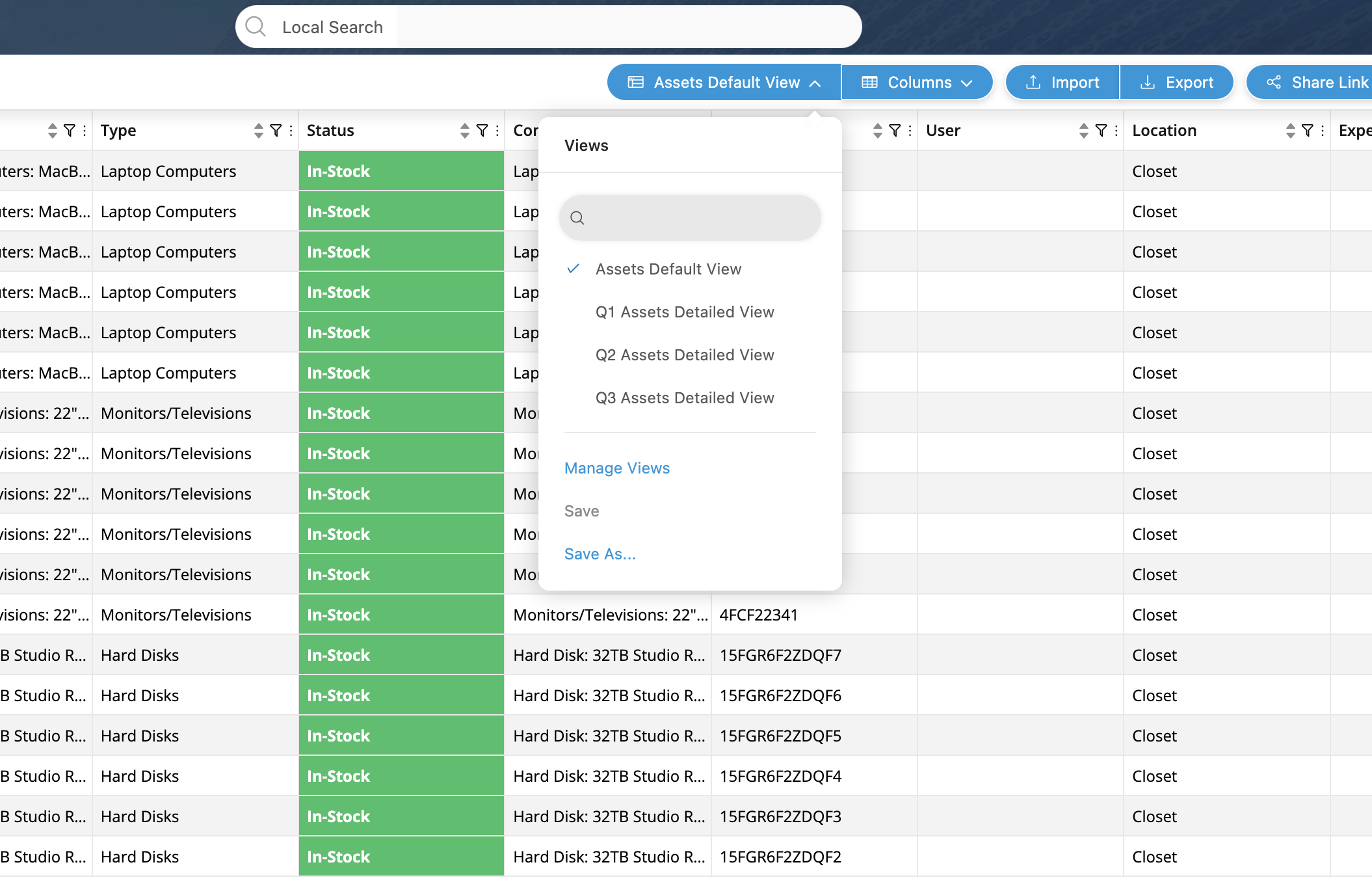
Task: Select Q2 Assets Detailed View
Action: tap(685, 355)
